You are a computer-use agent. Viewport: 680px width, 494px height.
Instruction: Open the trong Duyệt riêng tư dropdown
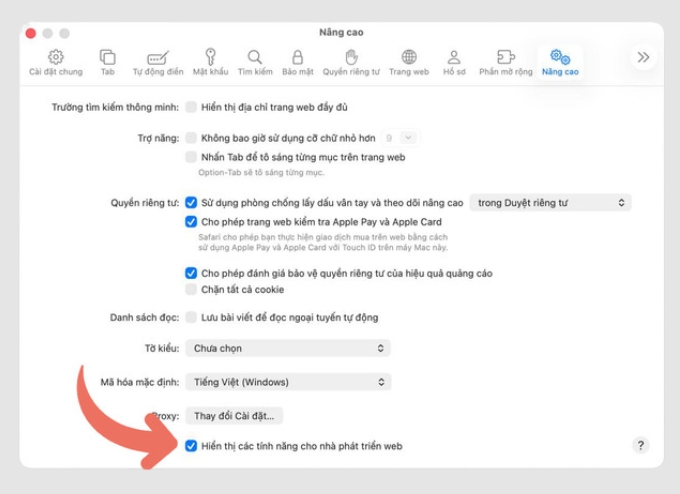(550, 203)
